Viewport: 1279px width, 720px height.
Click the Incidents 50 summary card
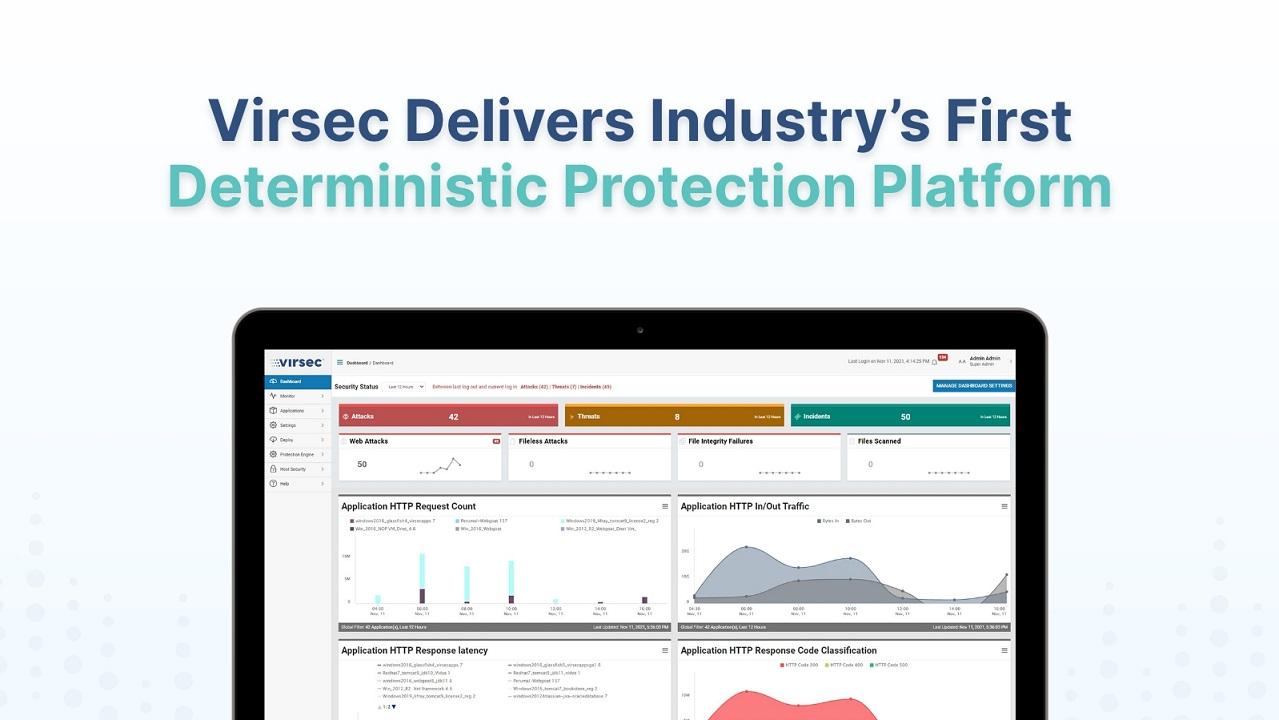(900, 416)
